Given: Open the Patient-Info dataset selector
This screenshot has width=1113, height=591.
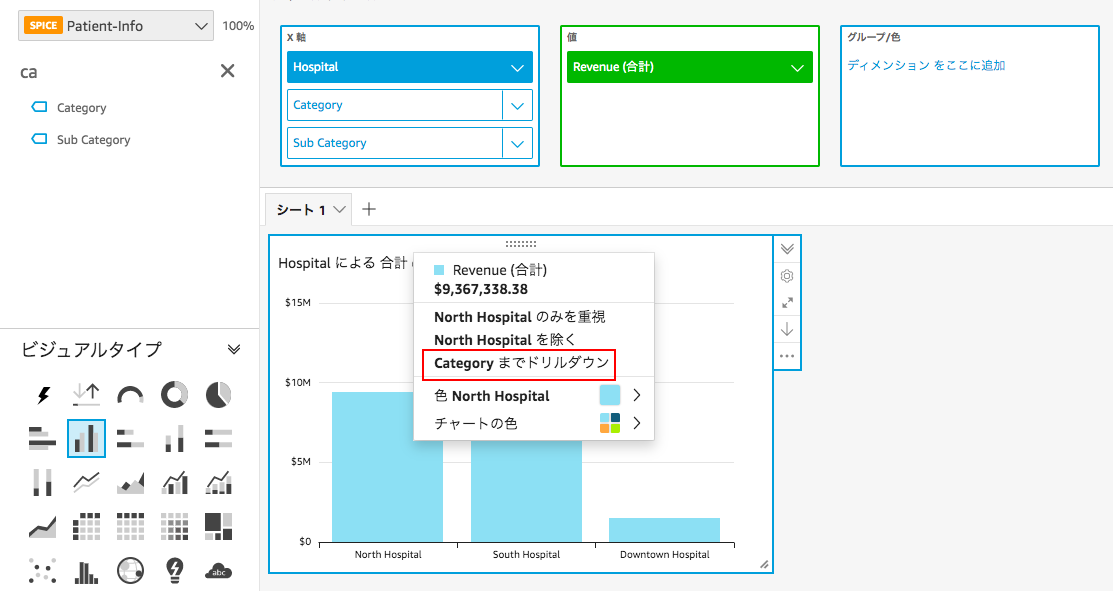Looking at the screenshot, I should [115, 25].
